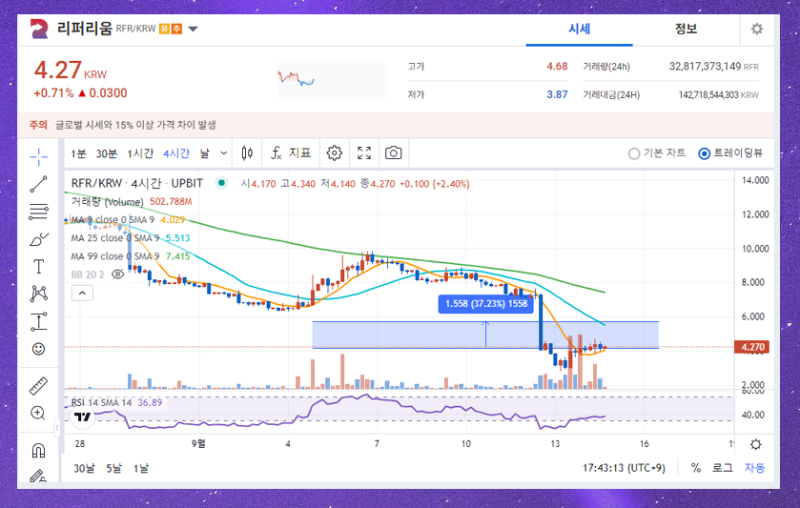This screenshot has width=800, height=508.
Task: Open the candlestick chart style selector
Action: [247, 153]
